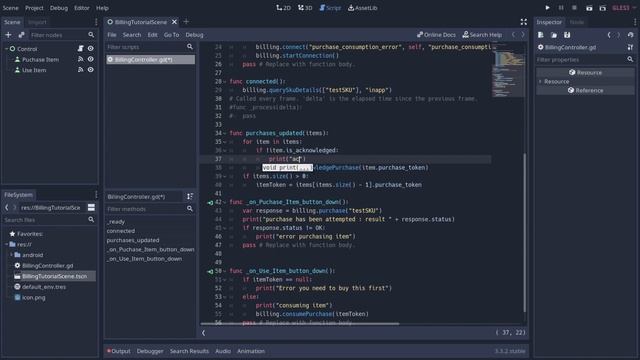
Task: Add a new scene tab
Action: tap(186, 22)
